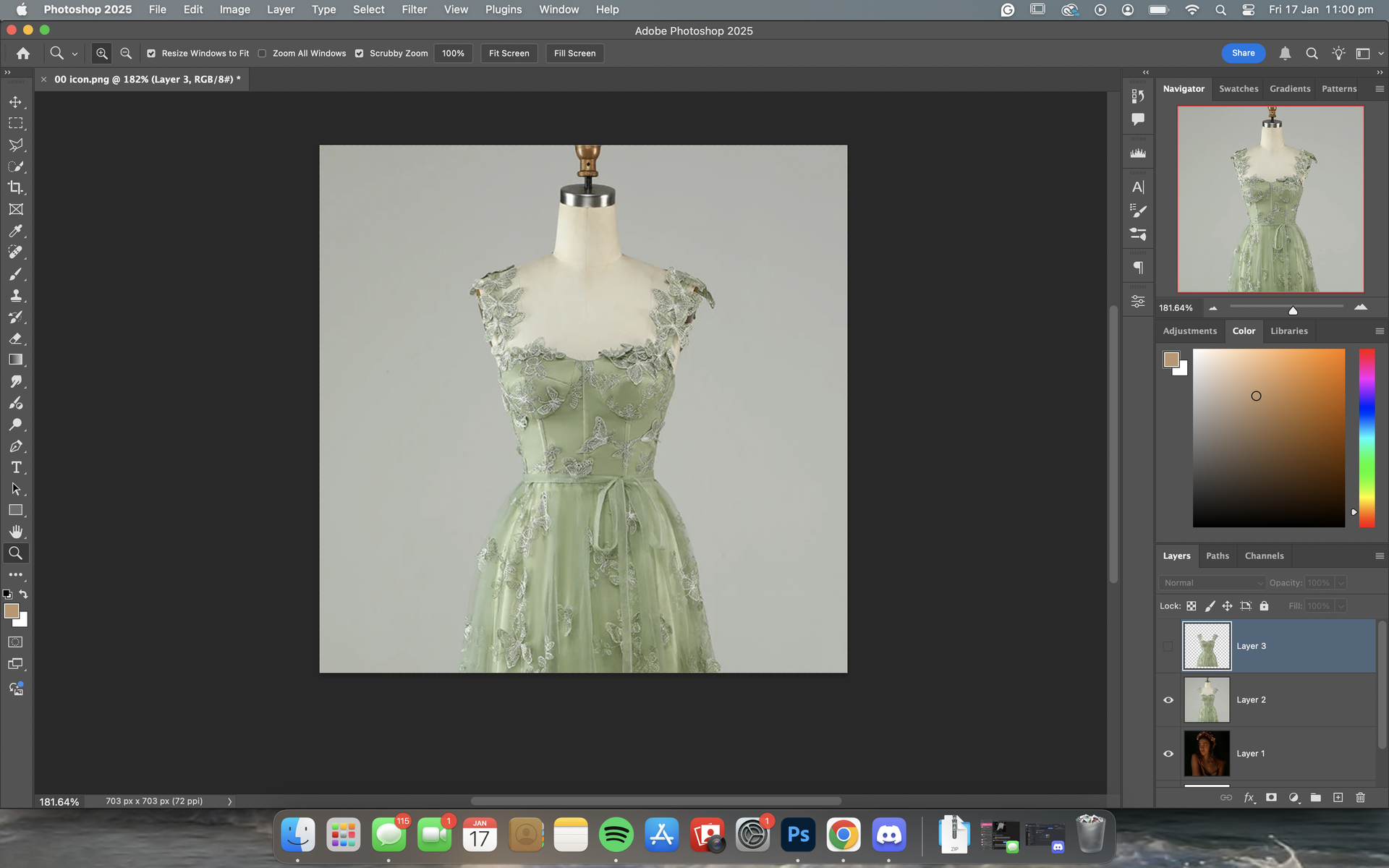The height and width of the screenshot is (868, 1389).
Task: Click the Add layer mask icon
Action: click(x=1271, y=797)
